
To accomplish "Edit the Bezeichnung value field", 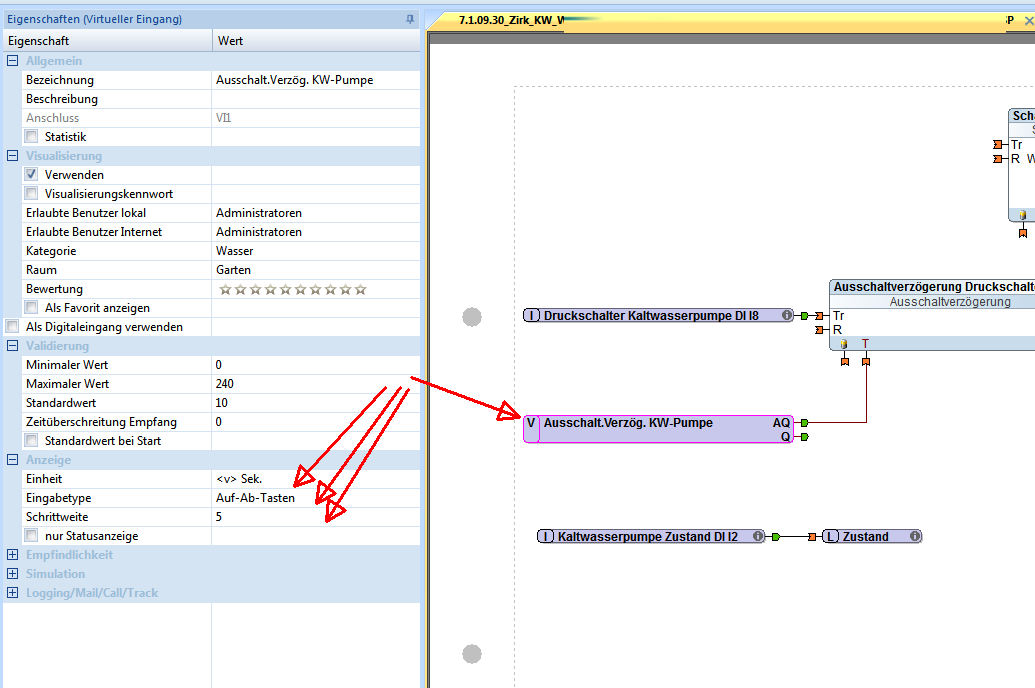I will pyautogui.click(x=316, y=80).
